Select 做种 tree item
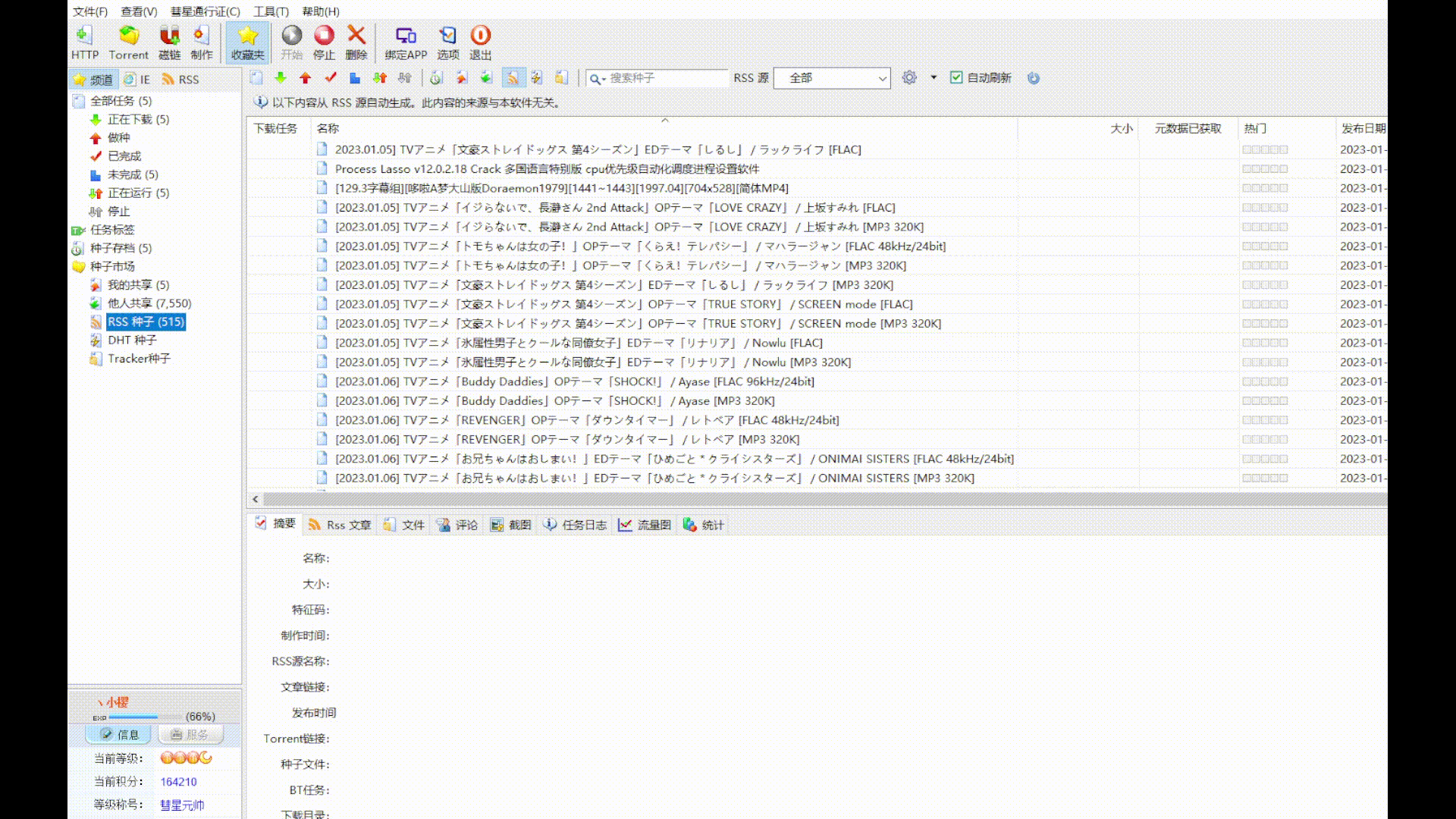1456x819 pixels. click(118, 137)
